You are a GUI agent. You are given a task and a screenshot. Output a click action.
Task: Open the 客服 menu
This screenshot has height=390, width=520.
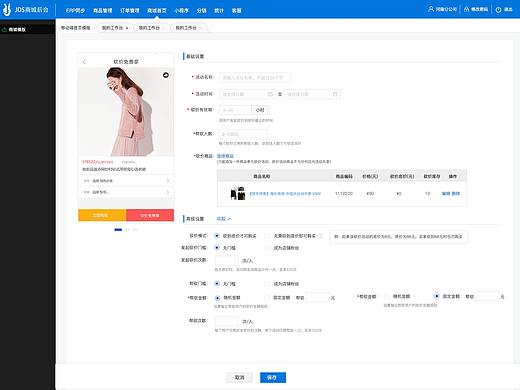click(236, 11)
